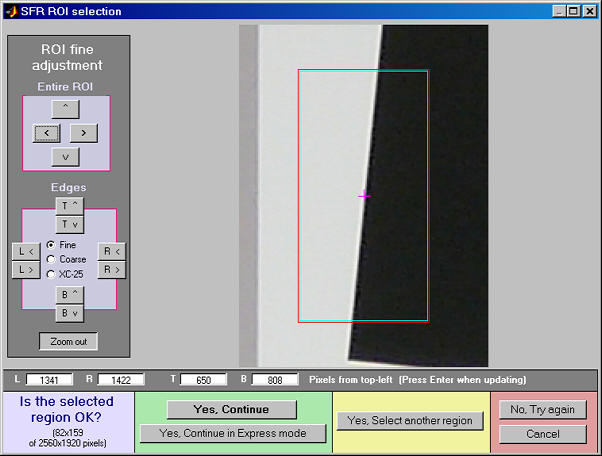Click B ^ to raise bottom edge
The height and width of the screenshot is (456, 602).
pos(69,295)
